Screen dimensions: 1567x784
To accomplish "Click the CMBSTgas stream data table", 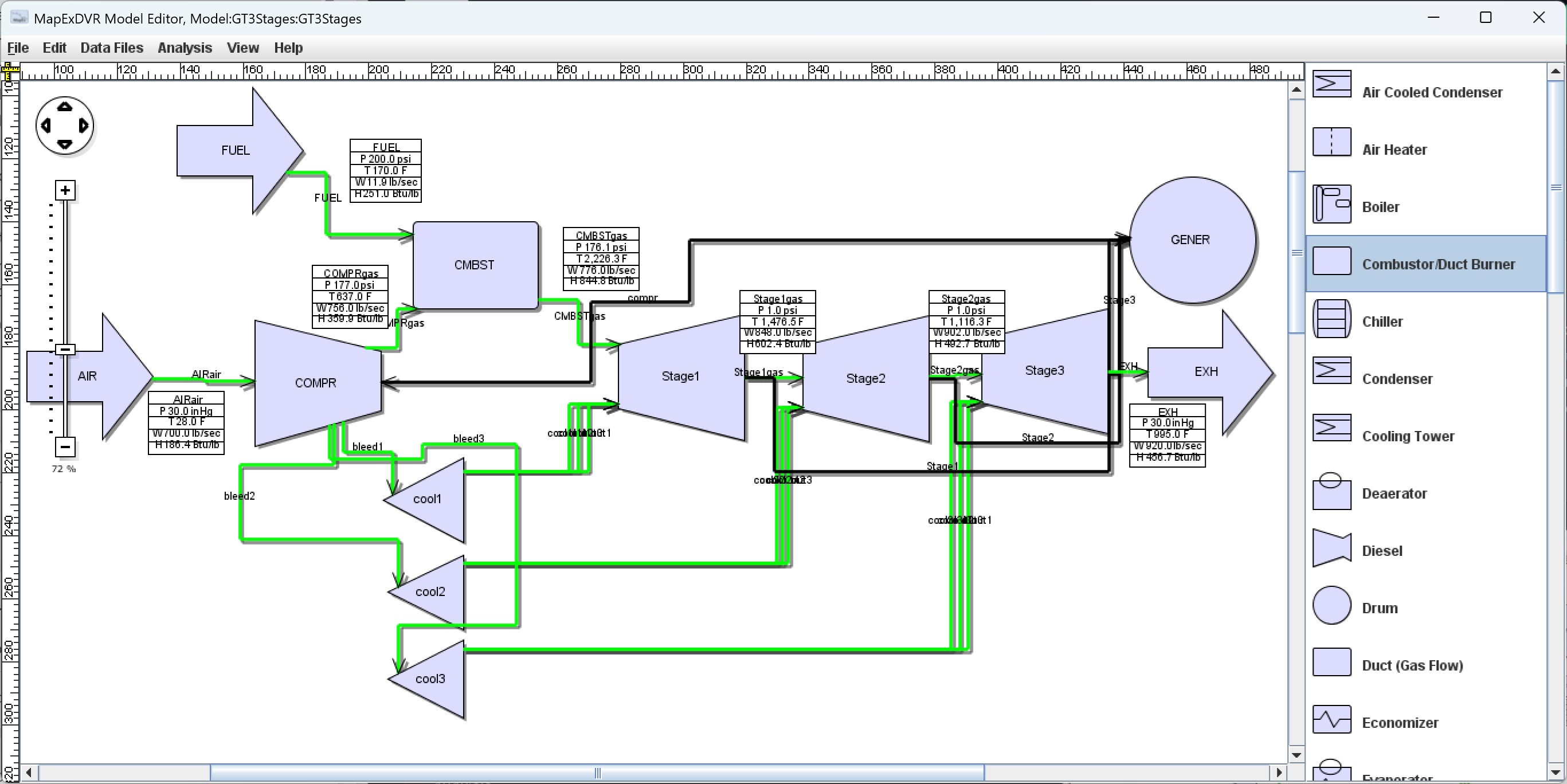I will pyautogui.click(x=601, y=258).
